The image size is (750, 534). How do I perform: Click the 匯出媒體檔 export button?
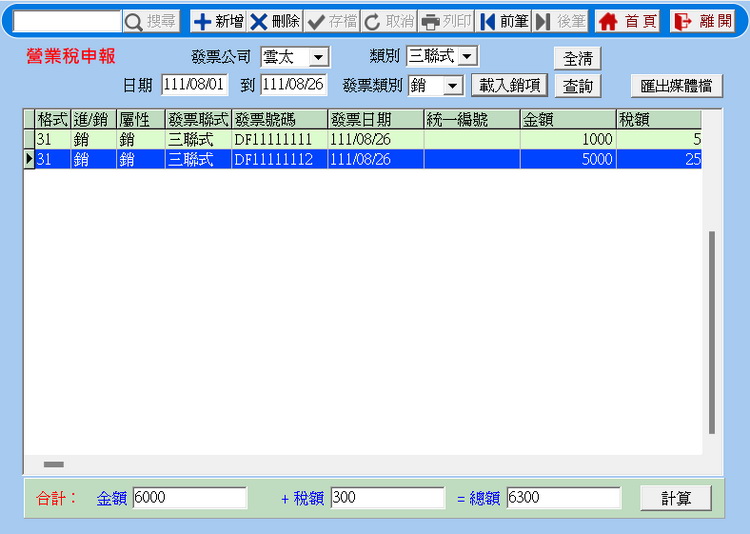click(x=676, y=86)
